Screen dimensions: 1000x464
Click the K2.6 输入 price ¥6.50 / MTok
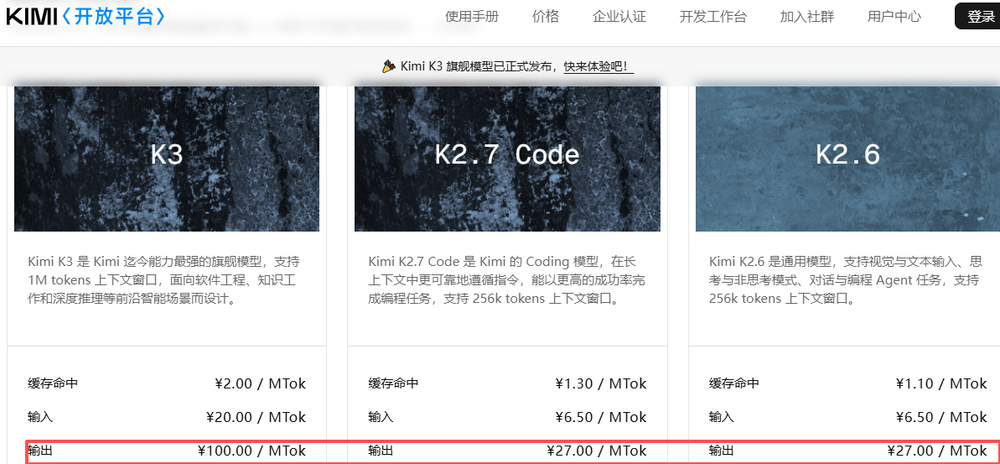click(941, 417)
